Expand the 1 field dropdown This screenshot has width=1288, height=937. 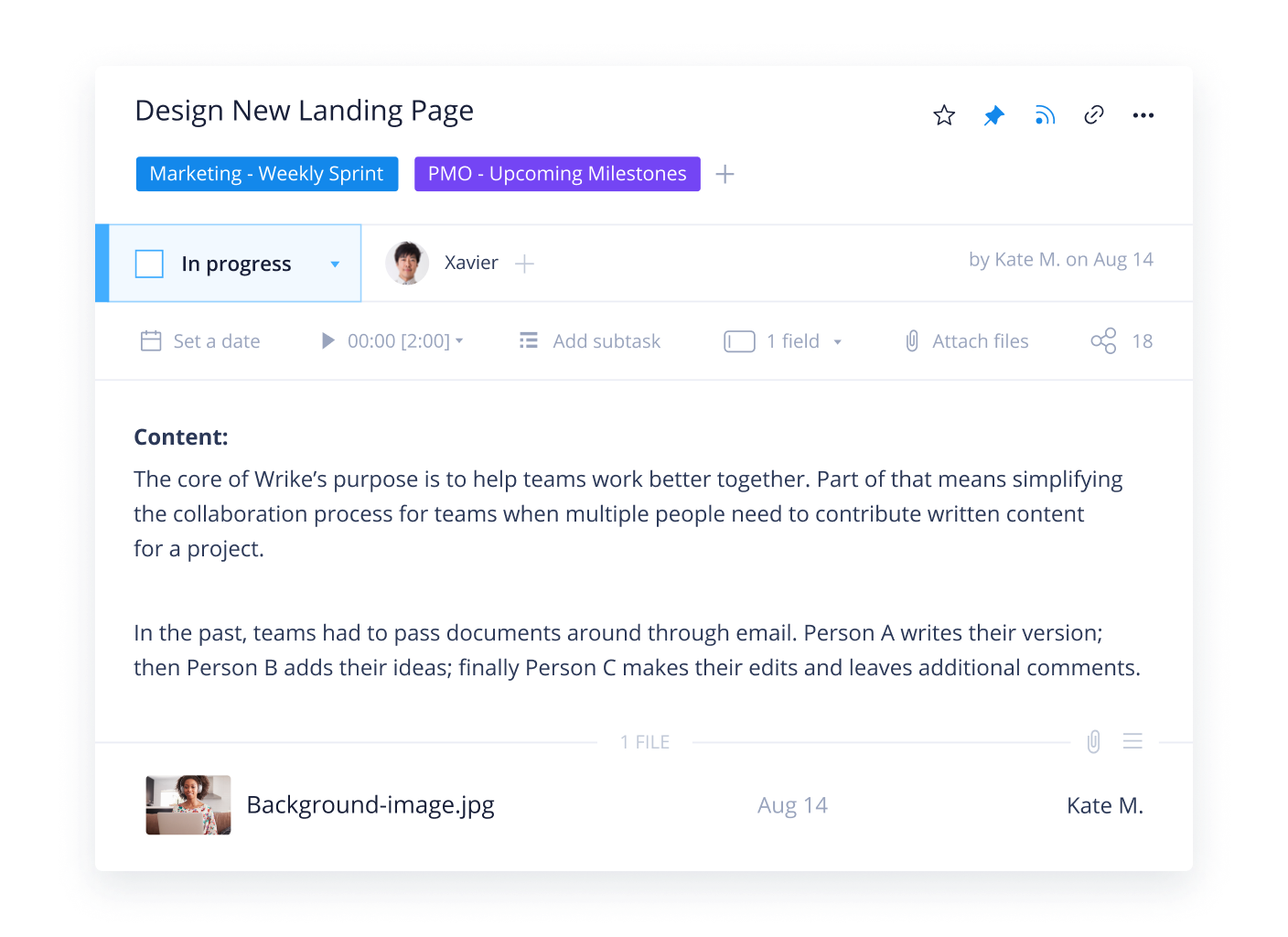coord(837,342)
